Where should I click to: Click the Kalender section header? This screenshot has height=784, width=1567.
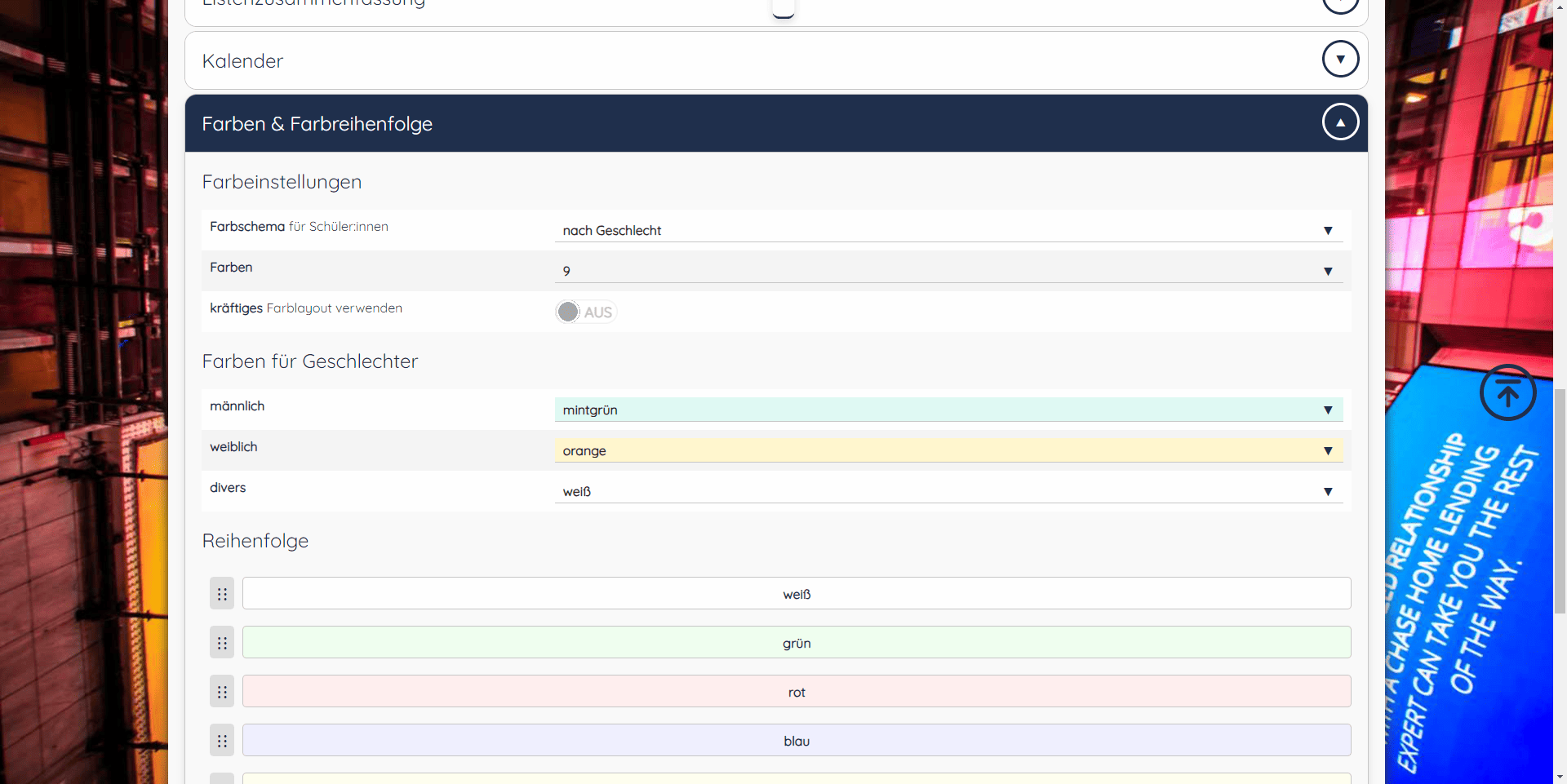(x=242, y=61)
